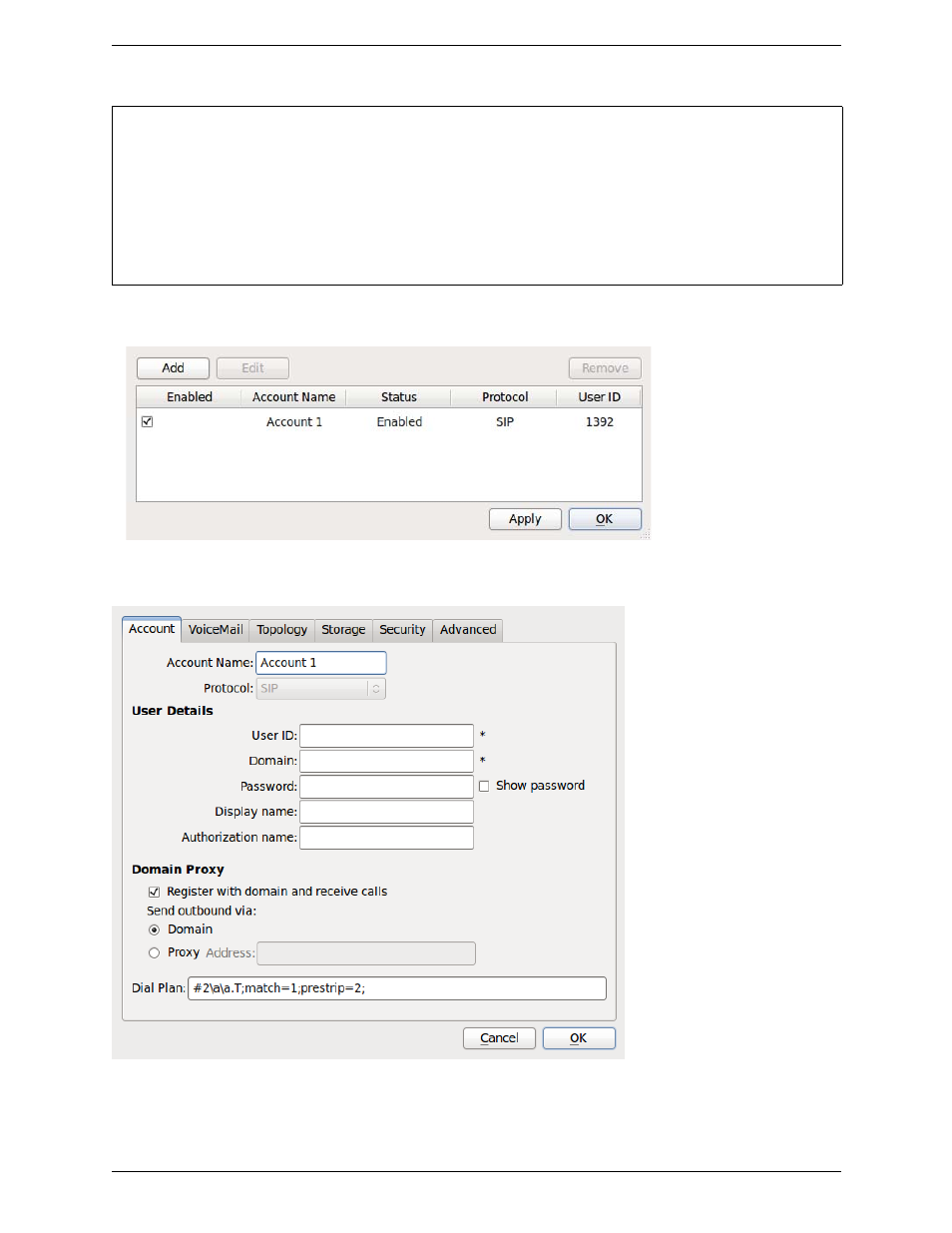952x1233 pixels.
Task: Click the Status column header
Action: 399,397
